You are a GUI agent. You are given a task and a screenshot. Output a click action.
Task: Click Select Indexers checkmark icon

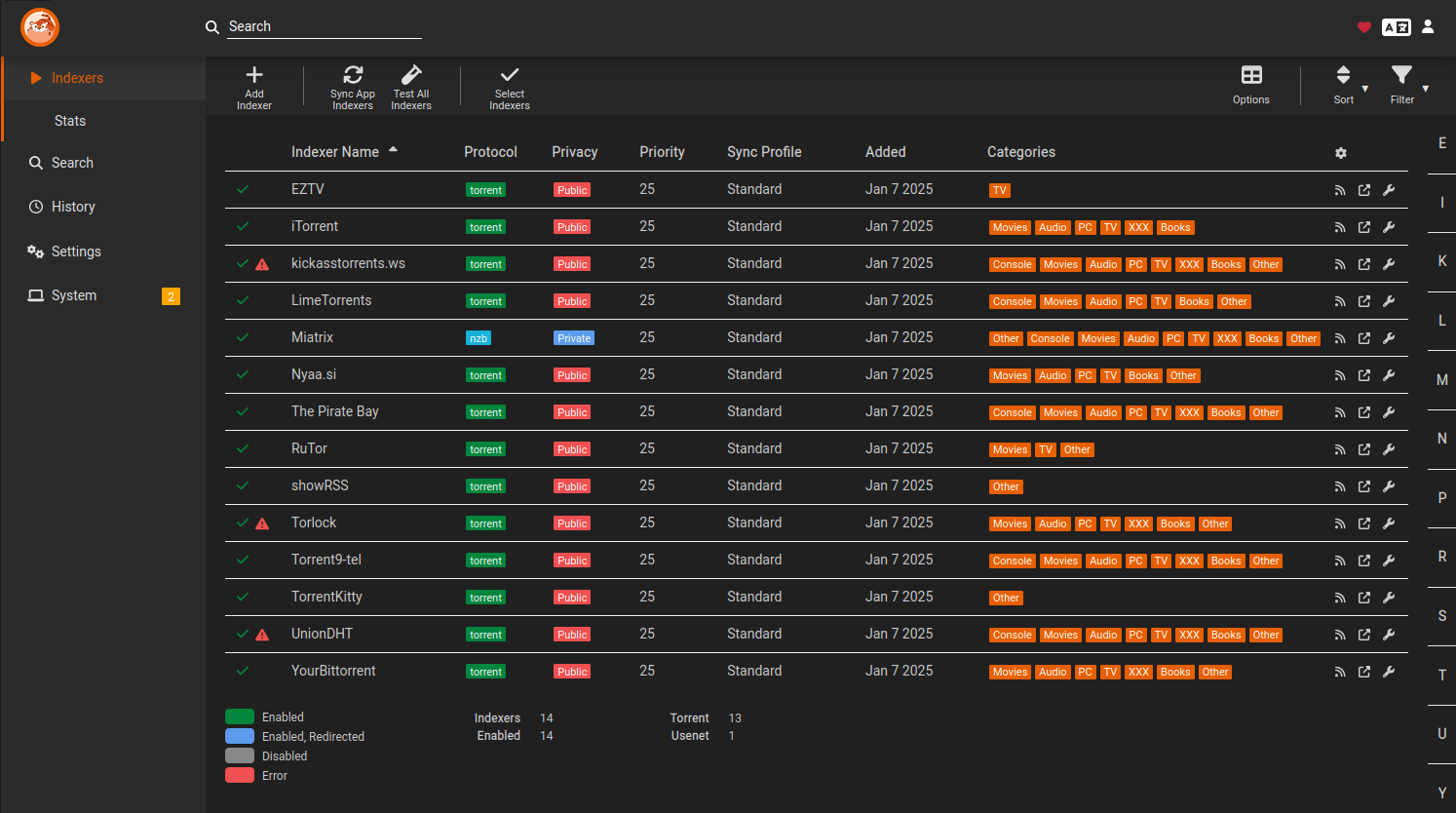[510, 75]
